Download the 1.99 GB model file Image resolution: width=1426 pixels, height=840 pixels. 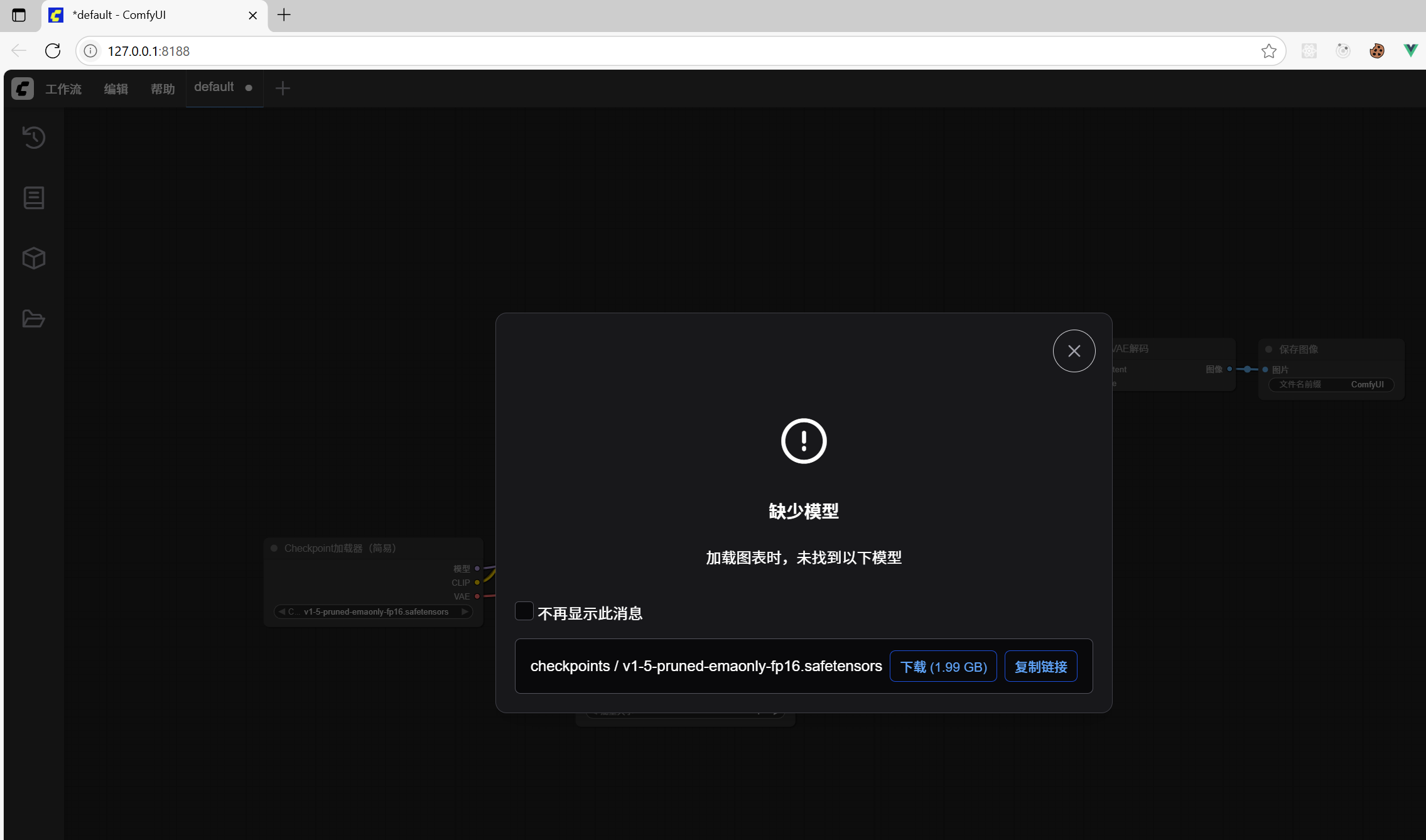[x=943, y=666]
